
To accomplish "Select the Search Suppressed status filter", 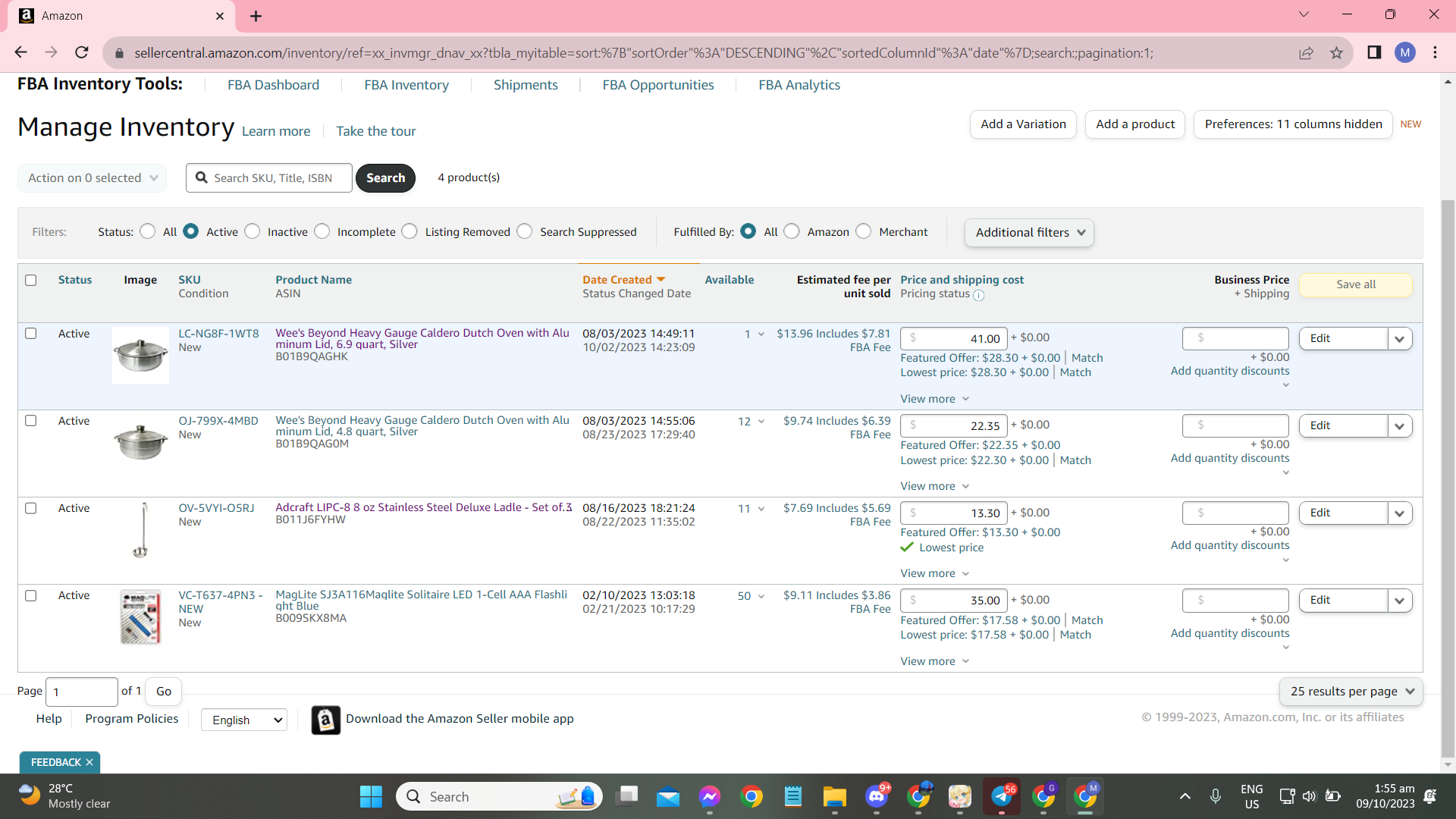I will 525,231.
